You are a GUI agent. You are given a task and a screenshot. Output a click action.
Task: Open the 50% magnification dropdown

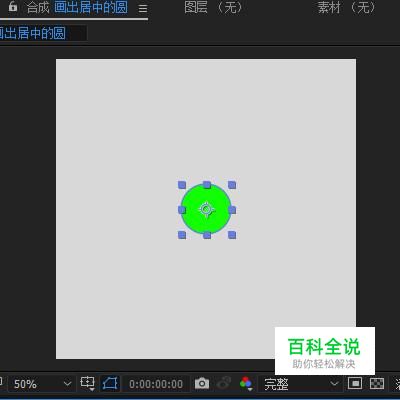(42, 384)
